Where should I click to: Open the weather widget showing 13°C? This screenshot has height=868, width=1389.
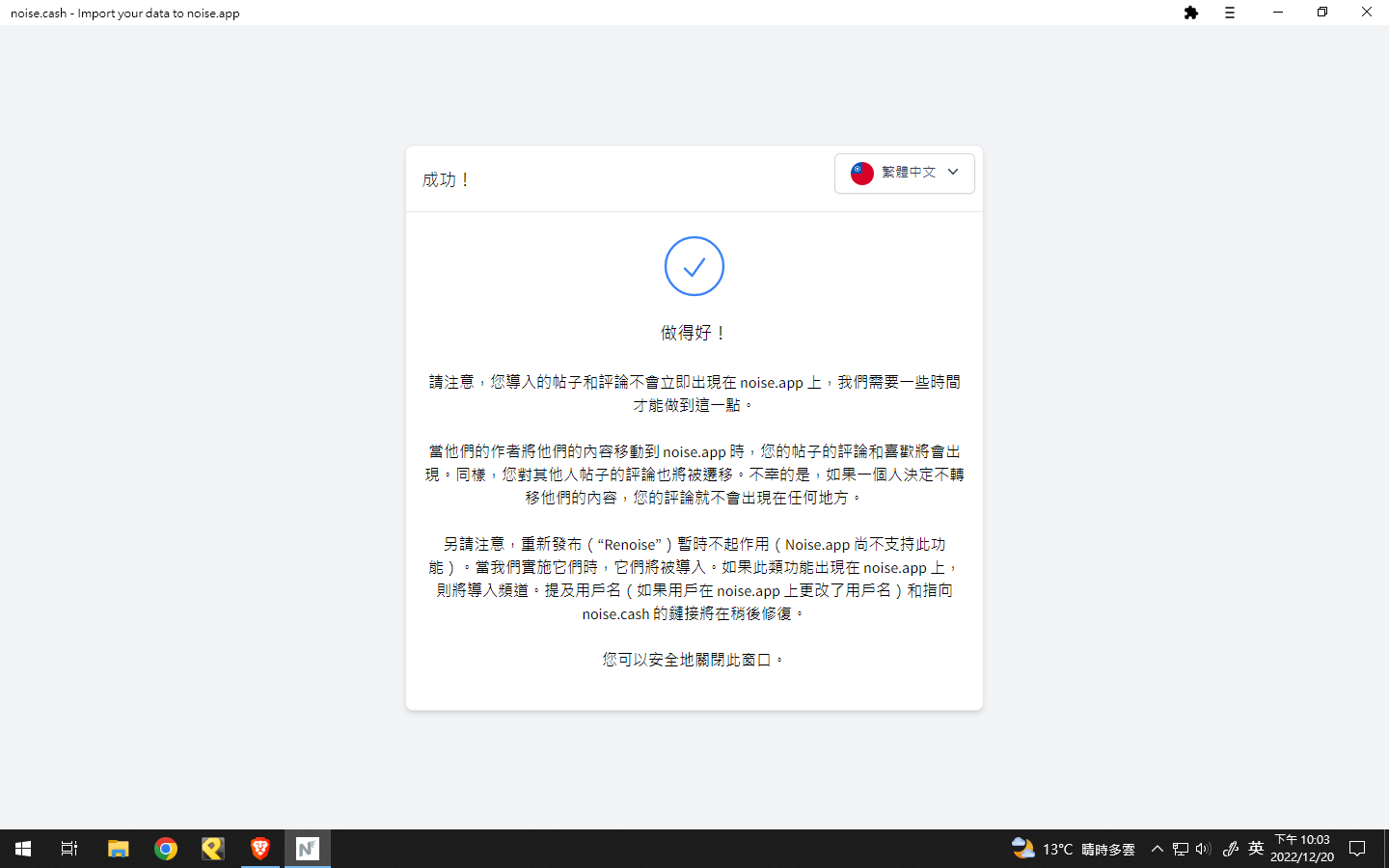click(1073, 849)
